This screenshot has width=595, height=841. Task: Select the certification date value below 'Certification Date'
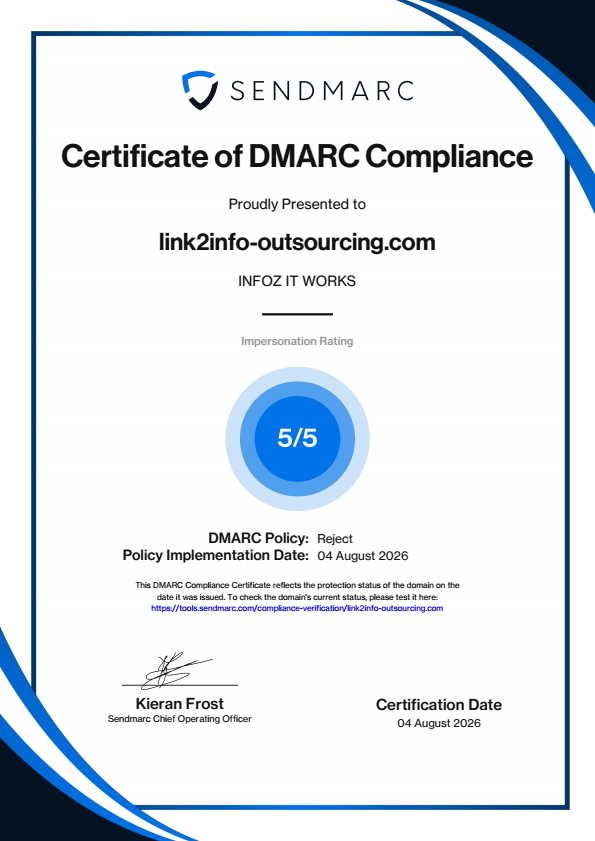point(439,723)
